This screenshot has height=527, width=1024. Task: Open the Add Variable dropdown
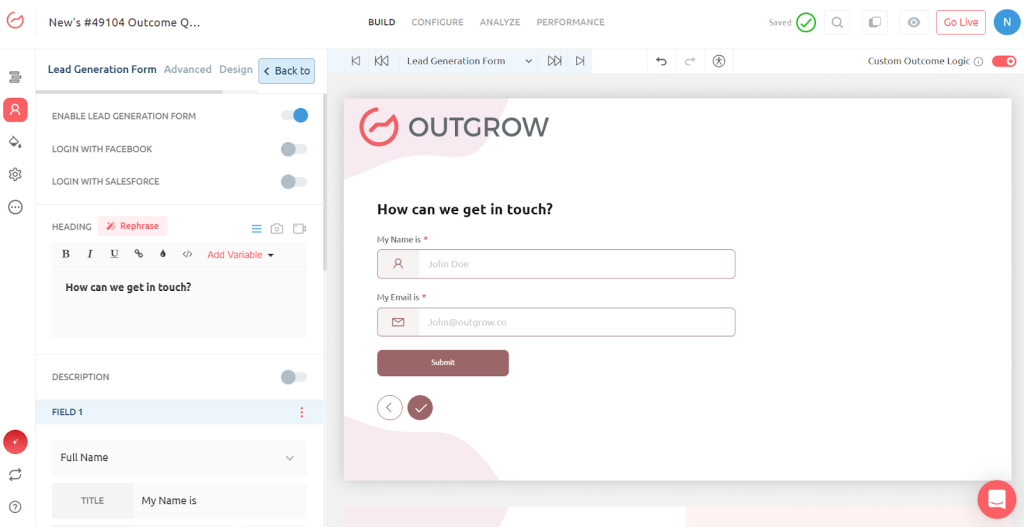click(x=240, y=255)
